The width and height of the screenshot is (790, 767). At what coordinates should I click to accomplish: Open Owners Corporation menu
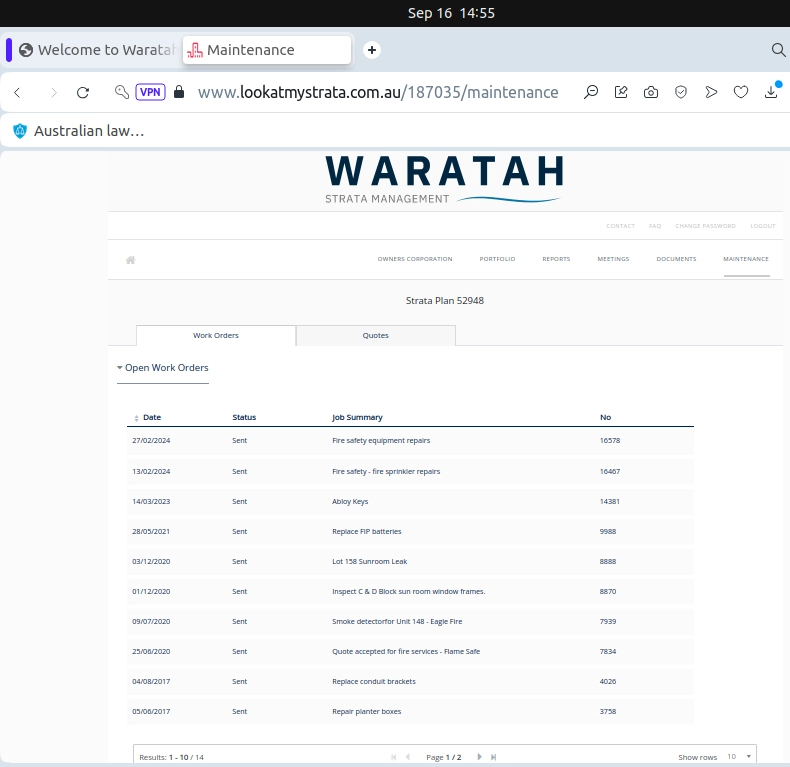tap(415, 259)
